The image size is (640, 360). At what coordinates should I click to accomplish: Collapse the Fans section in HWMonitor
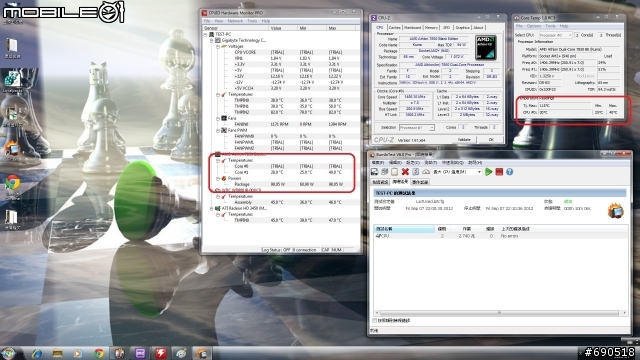tap(218, 118)
